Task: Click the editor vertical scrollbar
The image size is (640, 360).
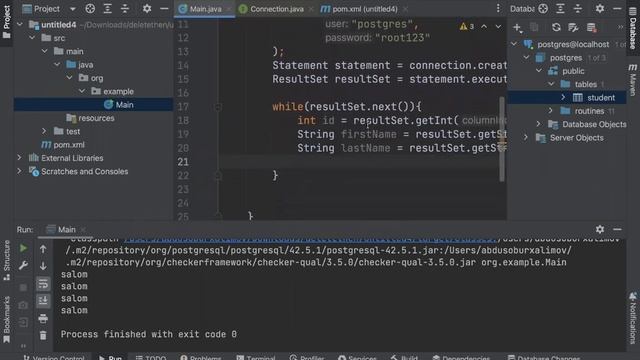Action: [x=502, y=139]
